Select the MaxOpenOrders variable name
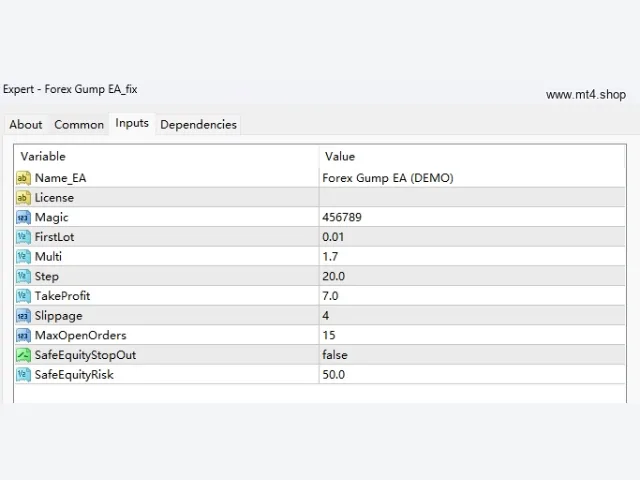The width and height of the screenshot is (640, 480). 80,335
